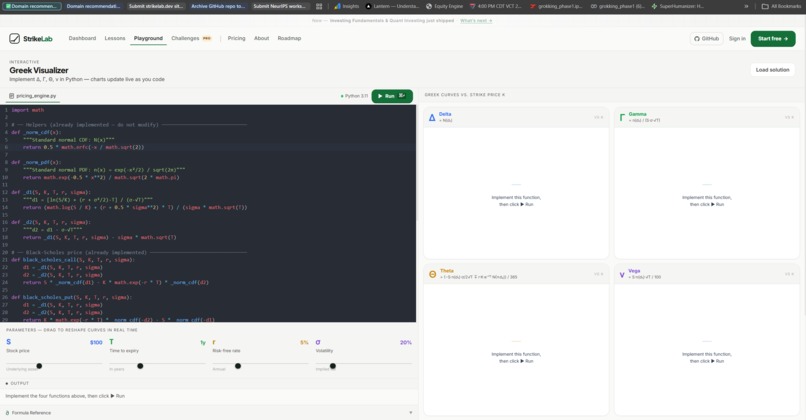
Task: Adjust the Time to expiry slider handle
Action: pyautogui.click(x=140, y=366)
